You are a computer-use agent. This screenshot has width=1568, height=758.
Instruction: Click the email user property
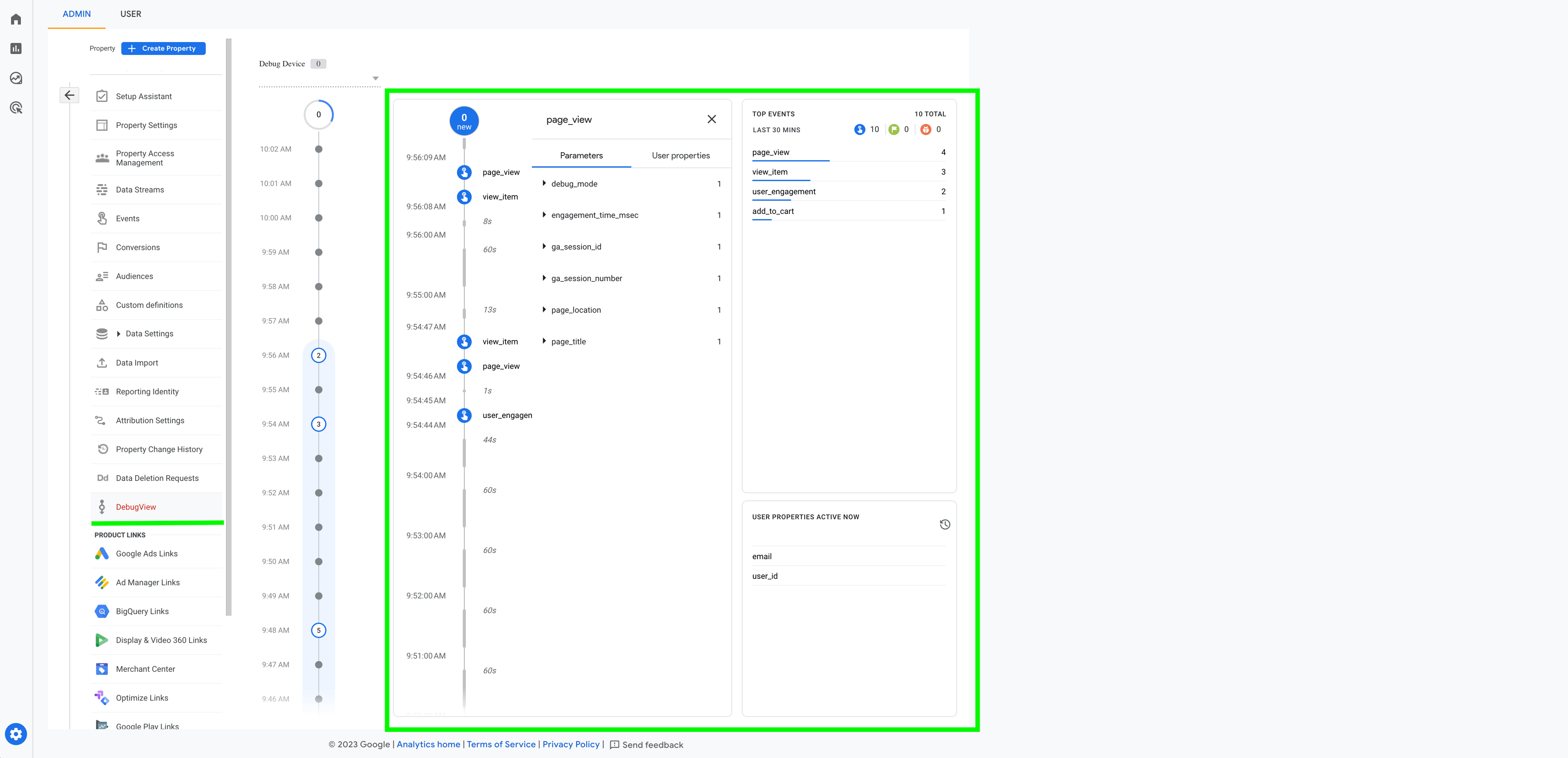click(x=849, y=557)
